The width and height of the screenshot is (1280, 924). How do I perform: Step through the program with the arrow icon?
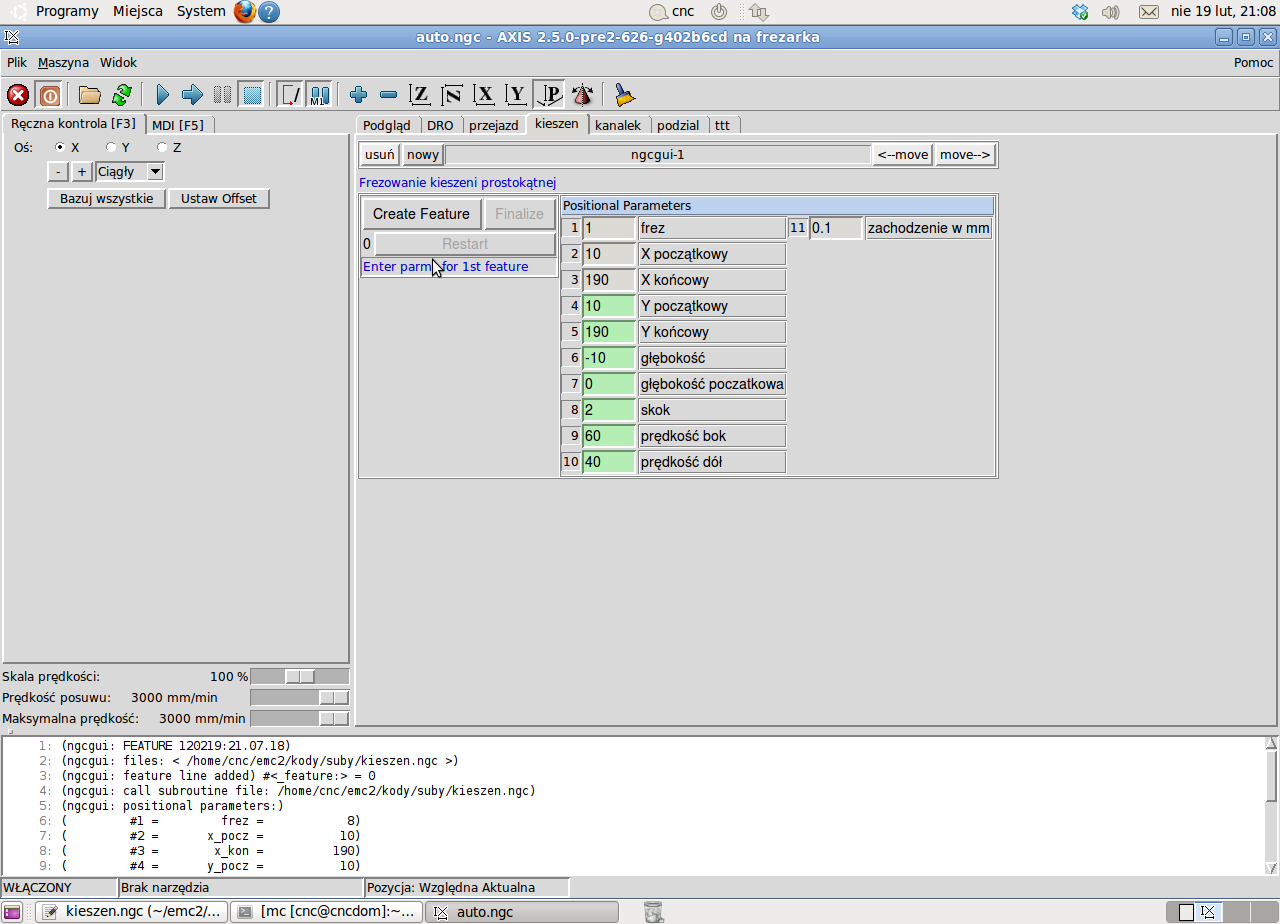click(x=192, y=95)
